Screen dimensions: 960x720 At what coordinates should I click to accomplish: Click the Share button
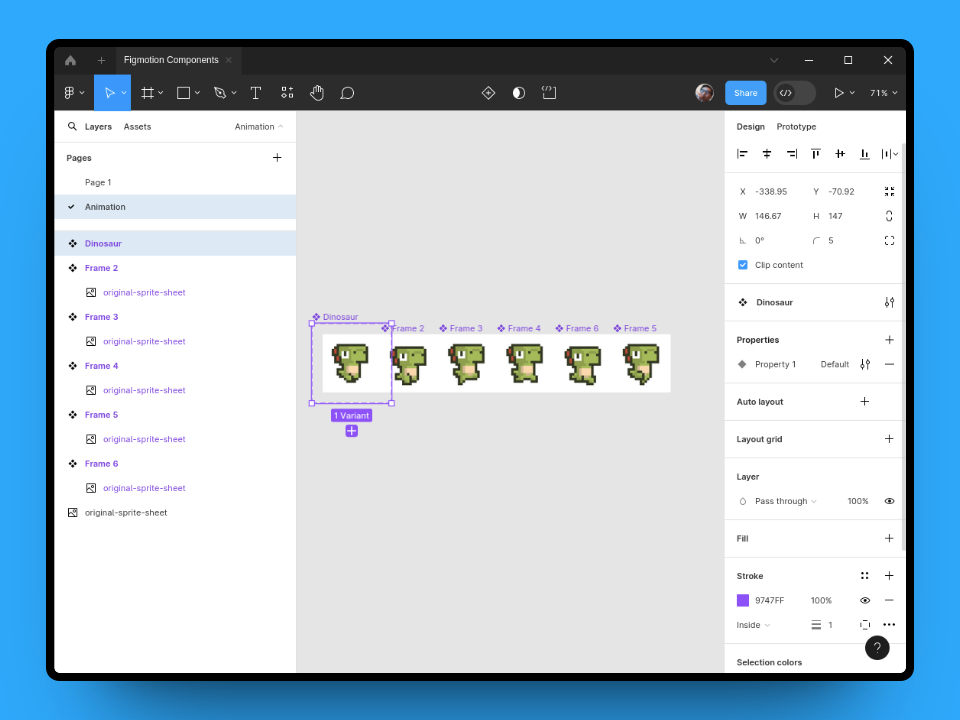[745, 92]
